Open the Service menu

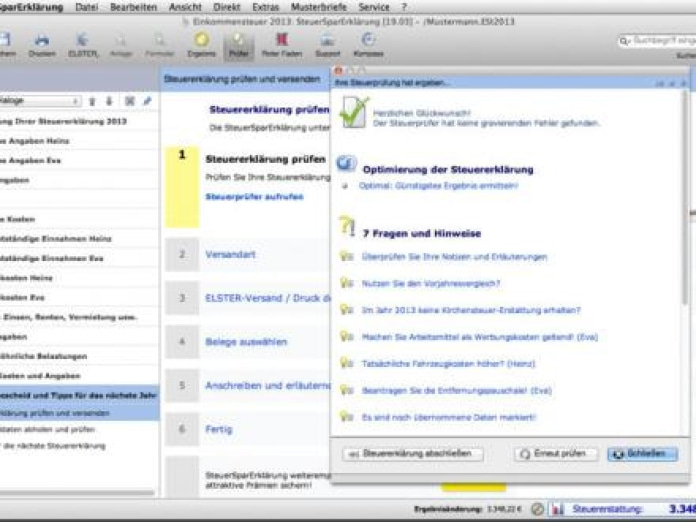point(374,7)
